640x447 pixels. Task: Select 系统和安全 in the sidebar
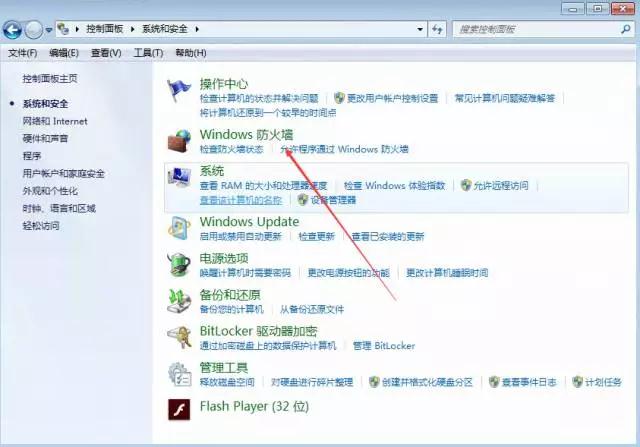click(45, 104)
